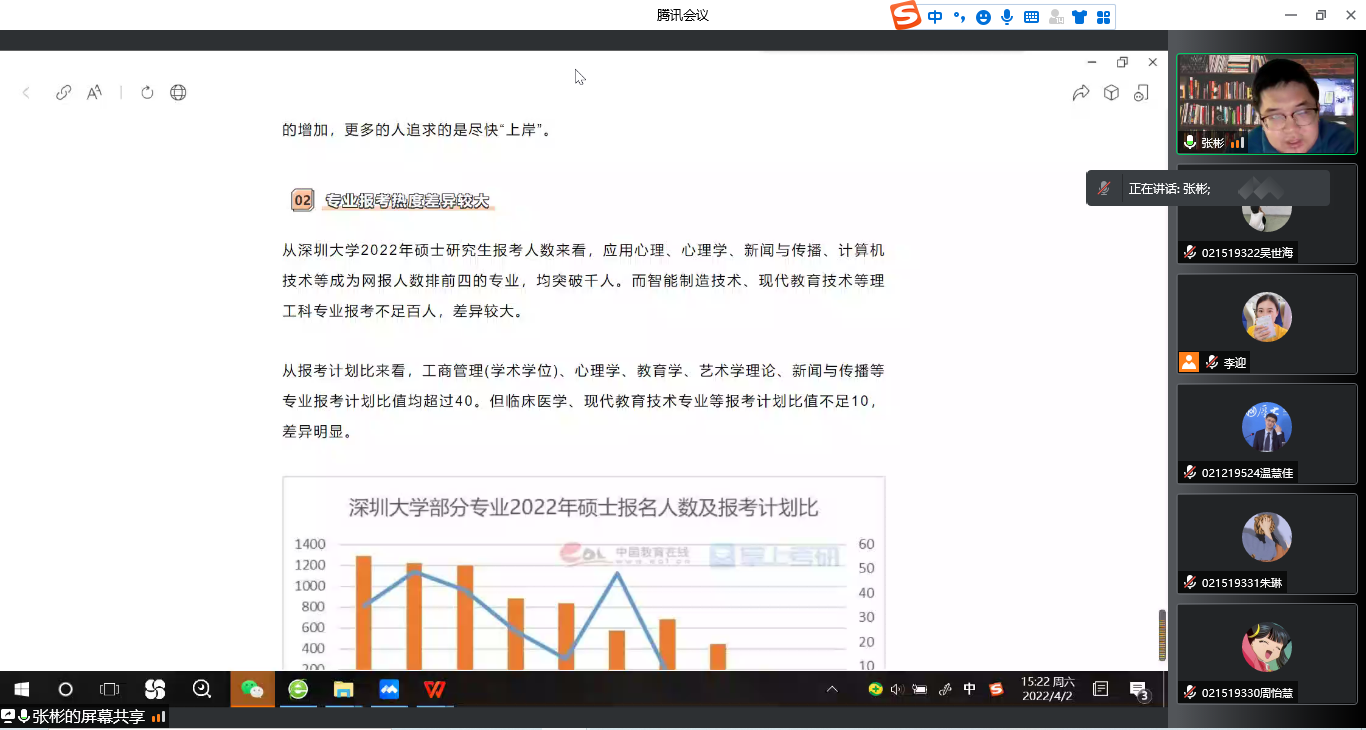Toggle Sogou Chinese/English input mode
This screenshot has height=730, width=1366.
click(935, 17)
